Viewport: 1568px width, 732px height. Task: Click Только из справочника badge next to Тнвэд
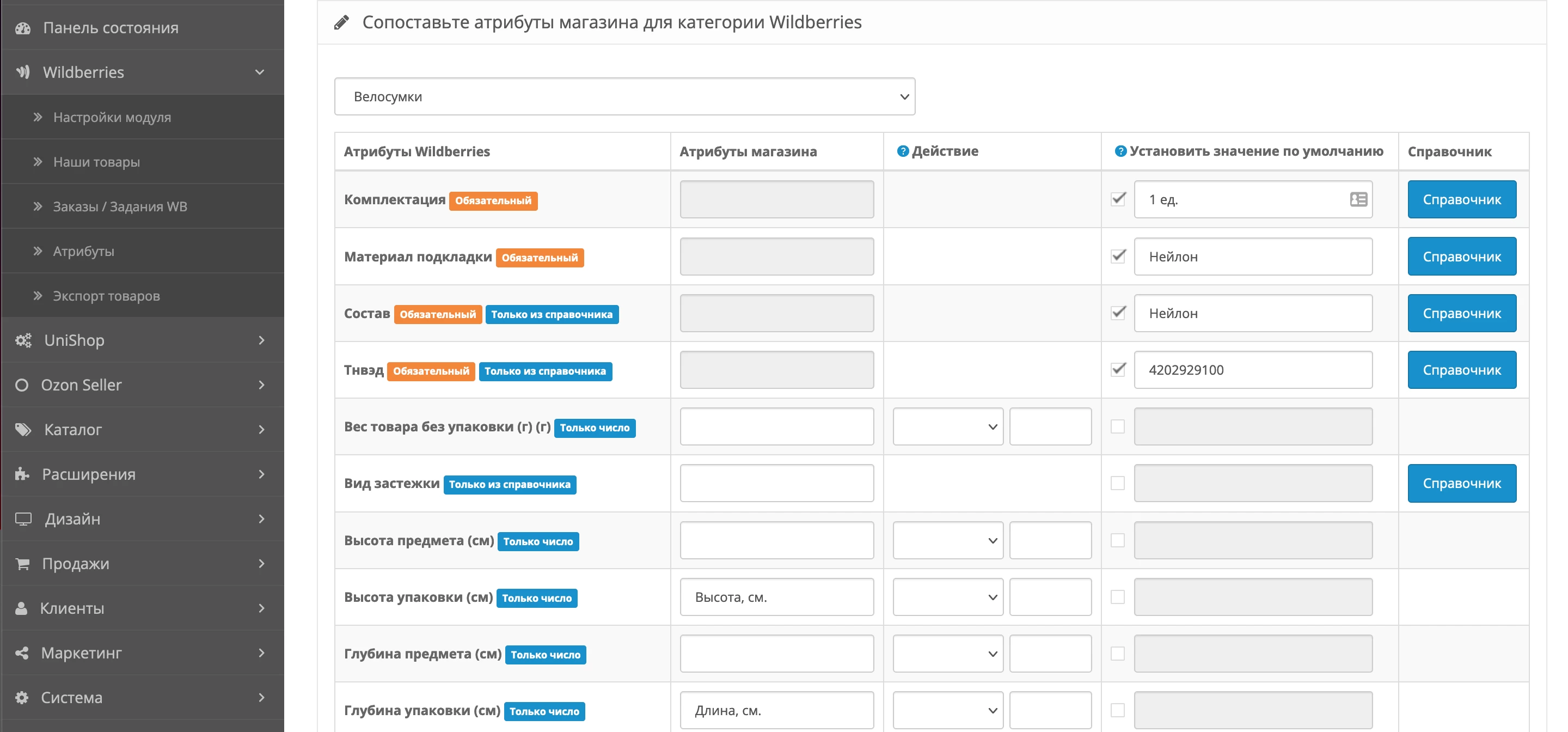546,371
